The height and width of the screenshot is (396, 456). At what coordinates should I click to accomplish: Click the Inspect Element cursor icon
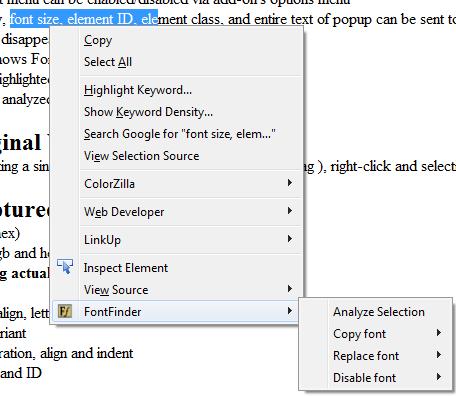65,266
